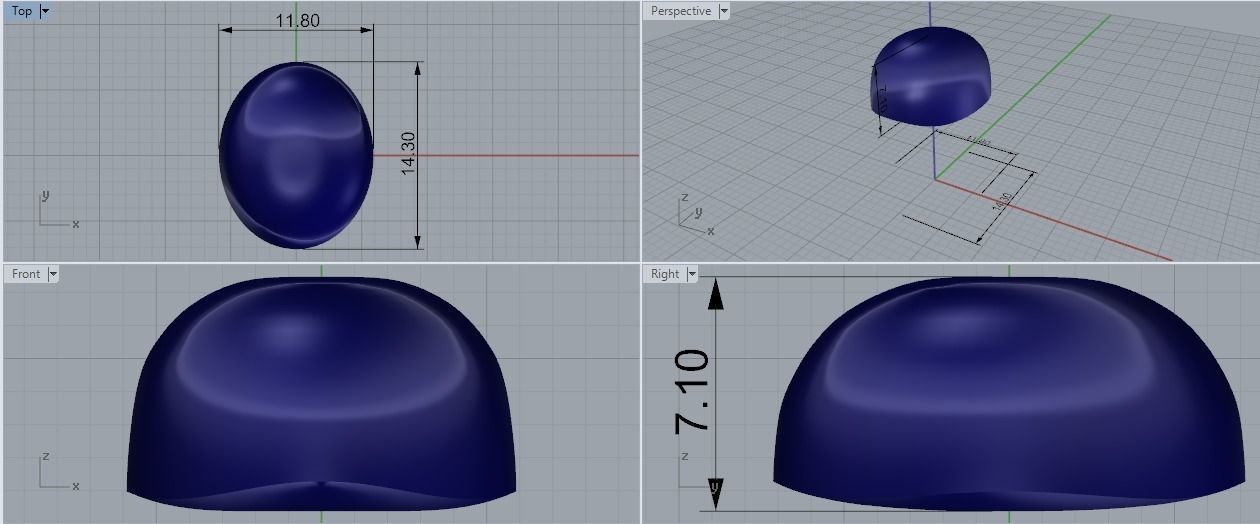Select the 14.30 dimension text in Top view
Screen dimensions: 1260x524
408,154
